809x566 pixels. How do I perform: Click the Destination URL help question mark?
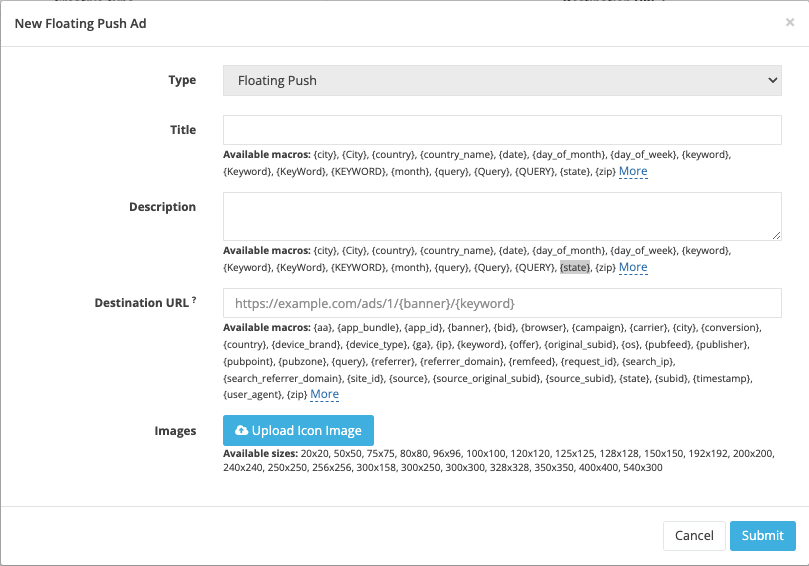click(194, 299)
